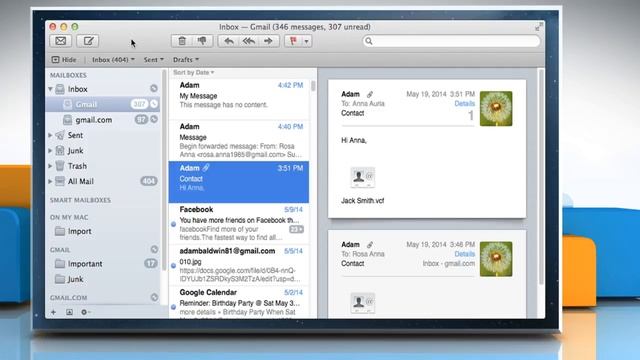
Task: Click the preview pane scrollbar
Action: [541, 176]
